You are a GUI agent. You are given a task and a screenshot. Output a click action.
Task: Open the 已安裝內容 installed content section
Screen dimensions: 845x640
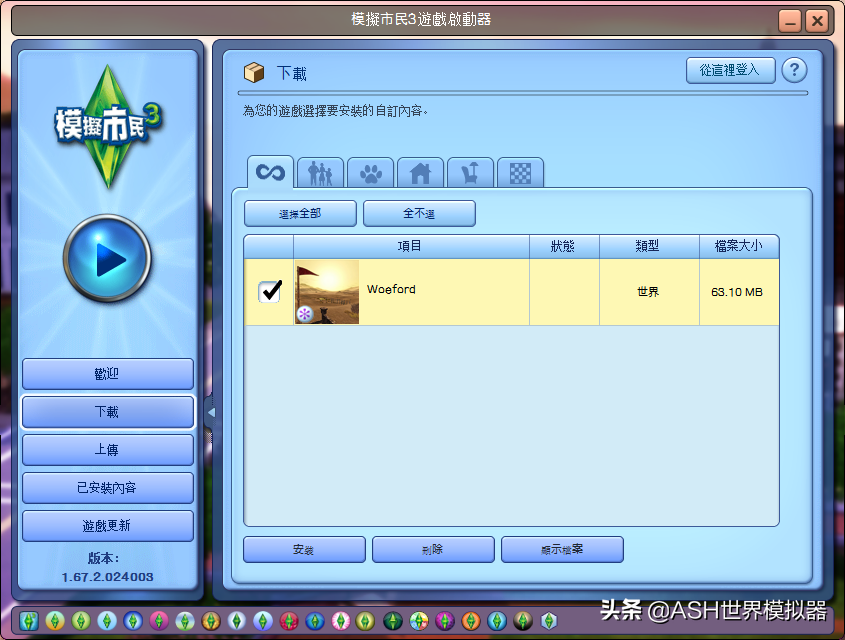pyautogui.click(x=107, y=488)
